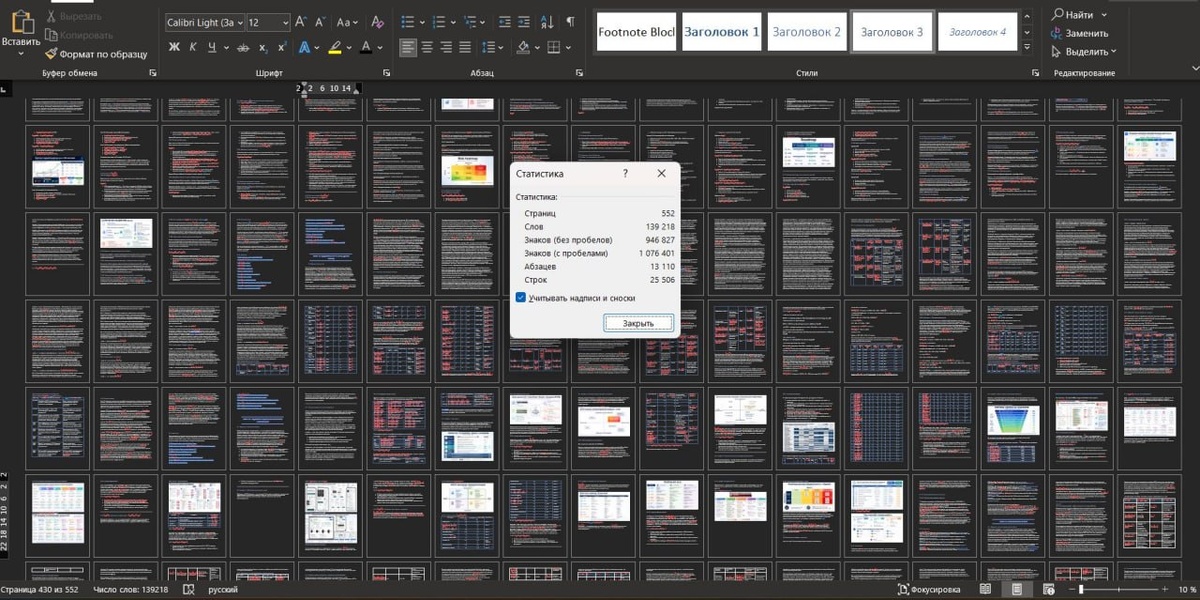
Task: Expand the Найти dropdown arrow
Action: [x=1105, y=15]
